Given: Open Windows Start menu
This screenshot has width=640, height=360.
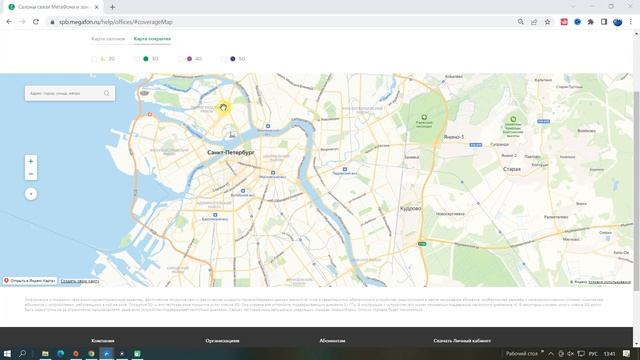Looking at the screenshot, I should coord(7,353).
